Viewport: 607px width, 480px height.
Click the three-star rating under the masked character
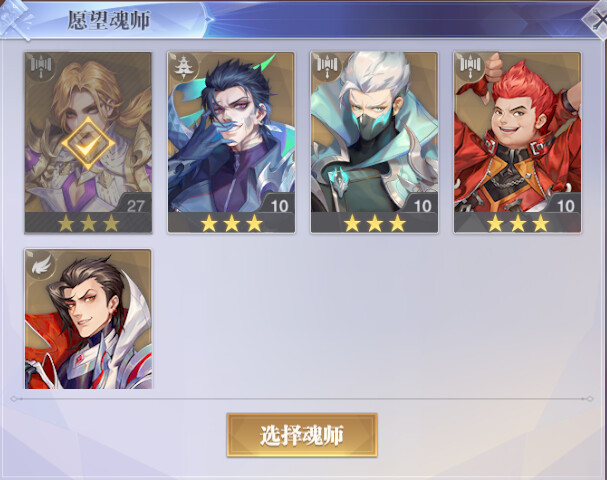click(x=374, y=223)
